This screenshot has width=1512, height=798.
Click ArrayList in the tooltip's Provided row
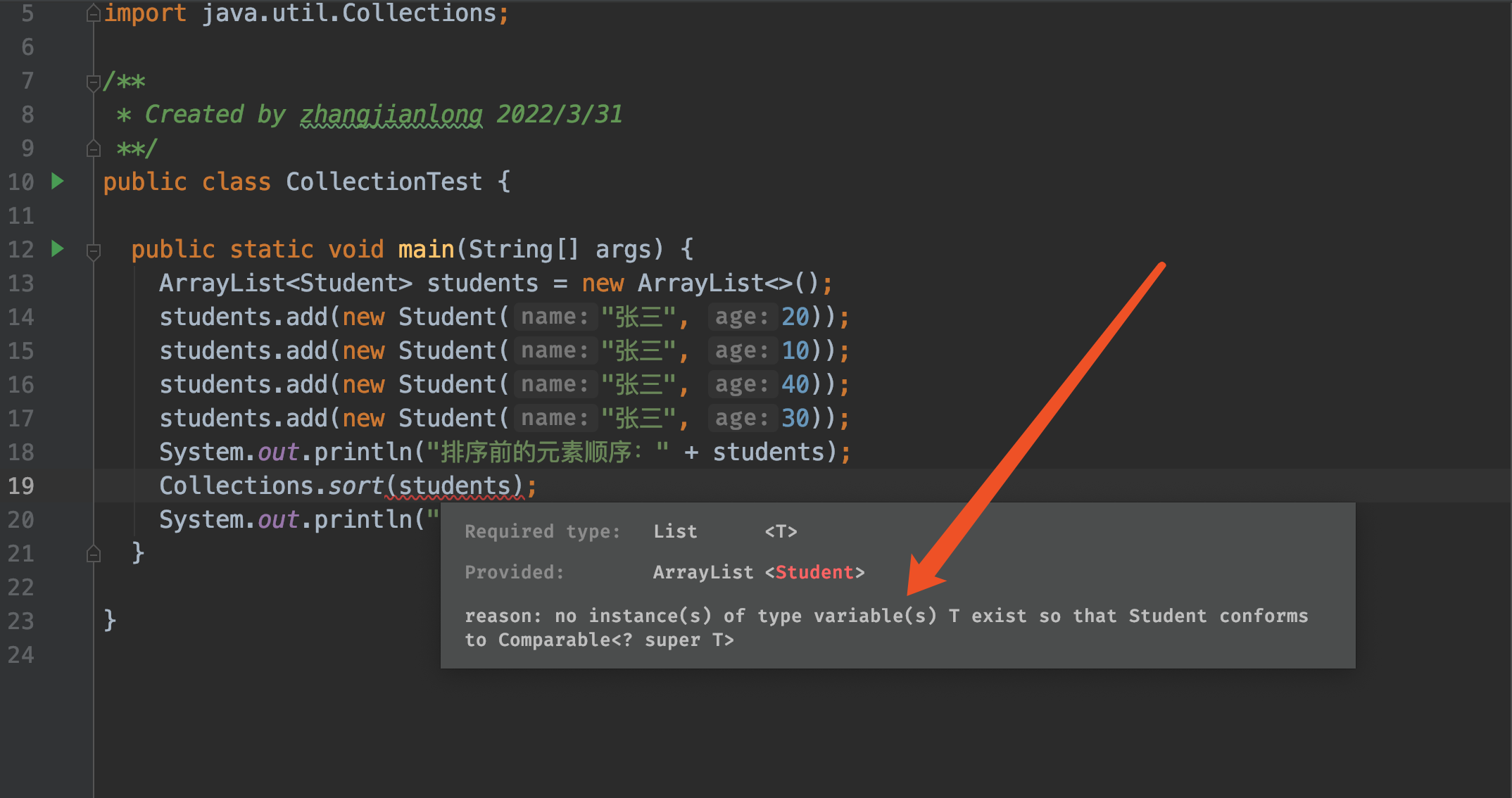pos(703,572)
